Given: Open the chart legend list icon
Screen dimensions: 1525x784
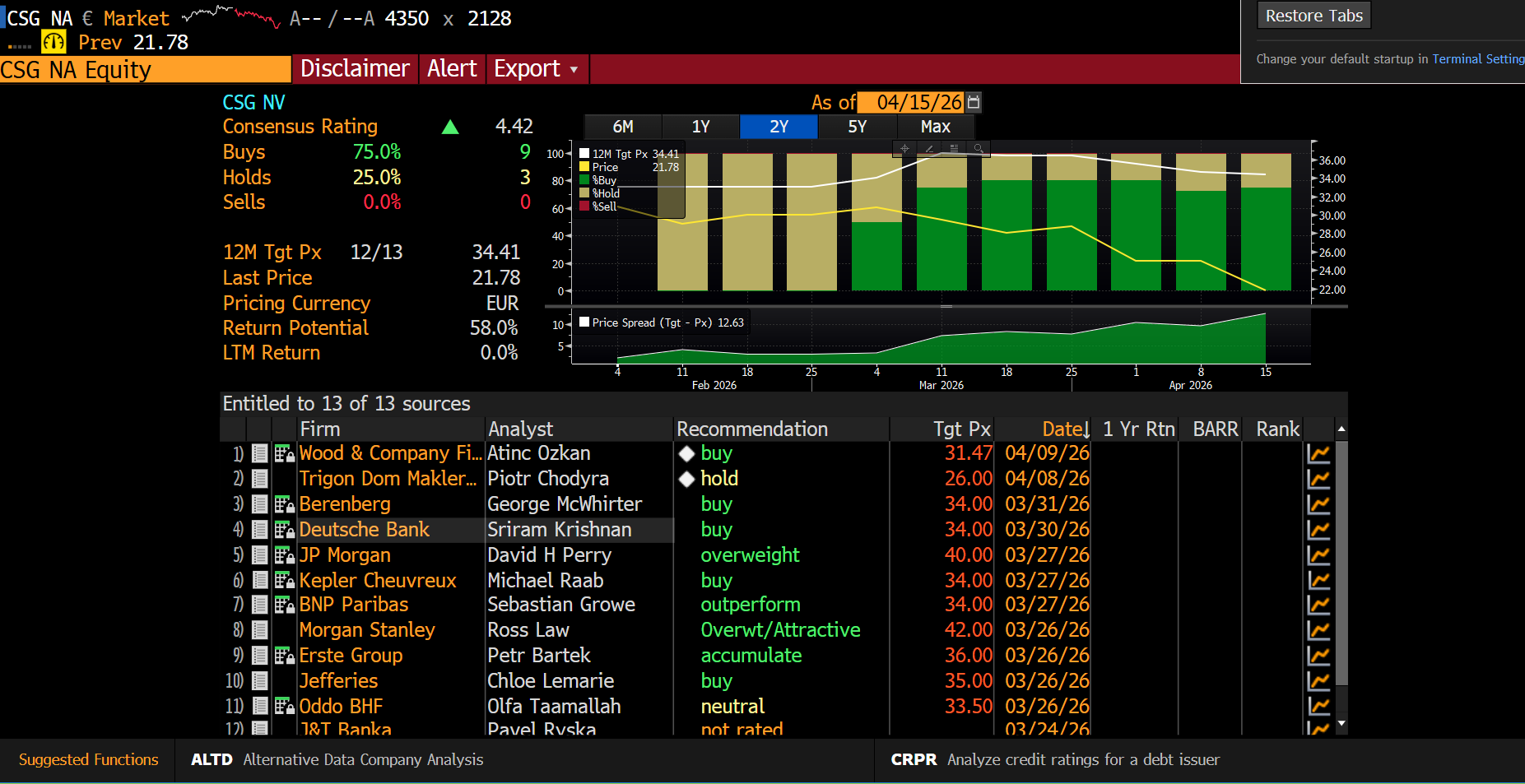Looking at the screenshot, I should tap(954, 149).
